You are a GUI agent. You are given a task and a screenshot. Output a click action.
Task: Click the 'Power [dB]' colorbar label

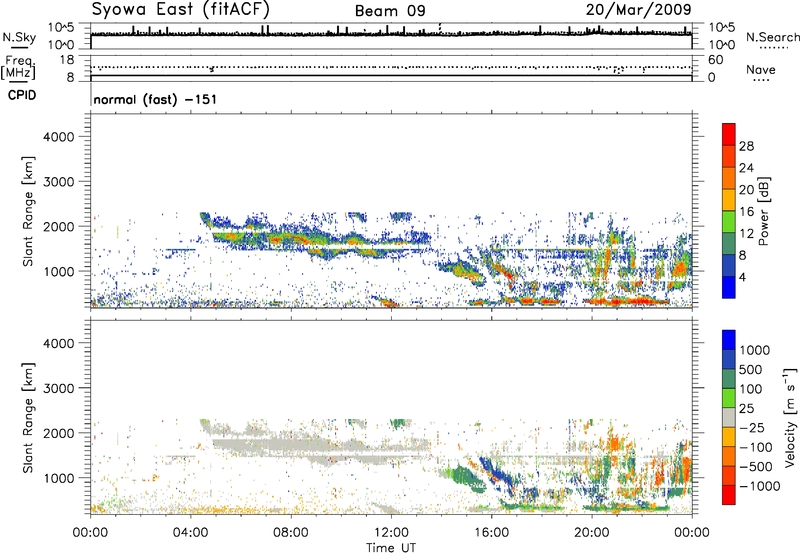763,211
